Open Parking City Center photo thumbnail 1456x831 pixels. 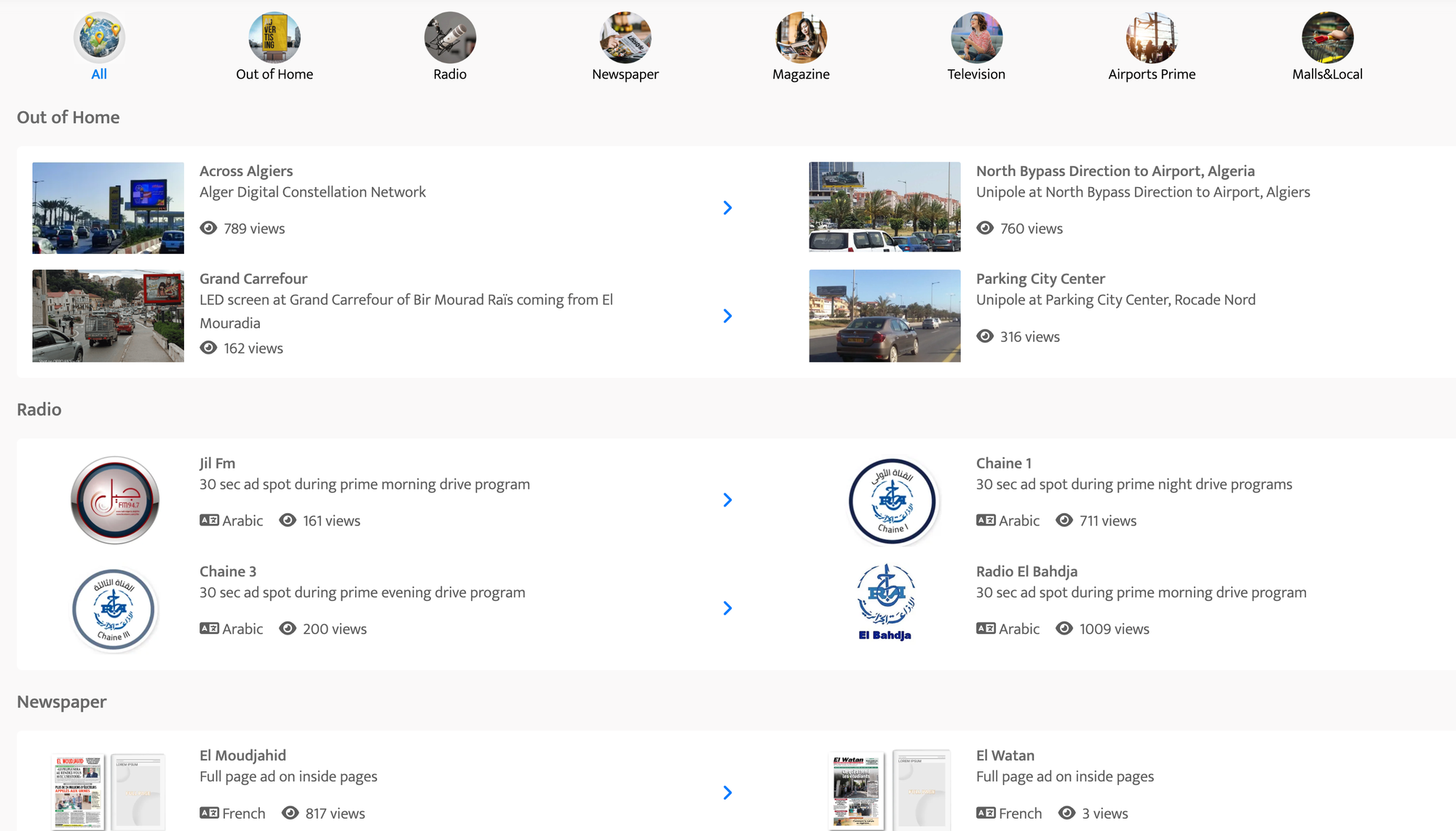pyautogui.click(x=885, y=316)
